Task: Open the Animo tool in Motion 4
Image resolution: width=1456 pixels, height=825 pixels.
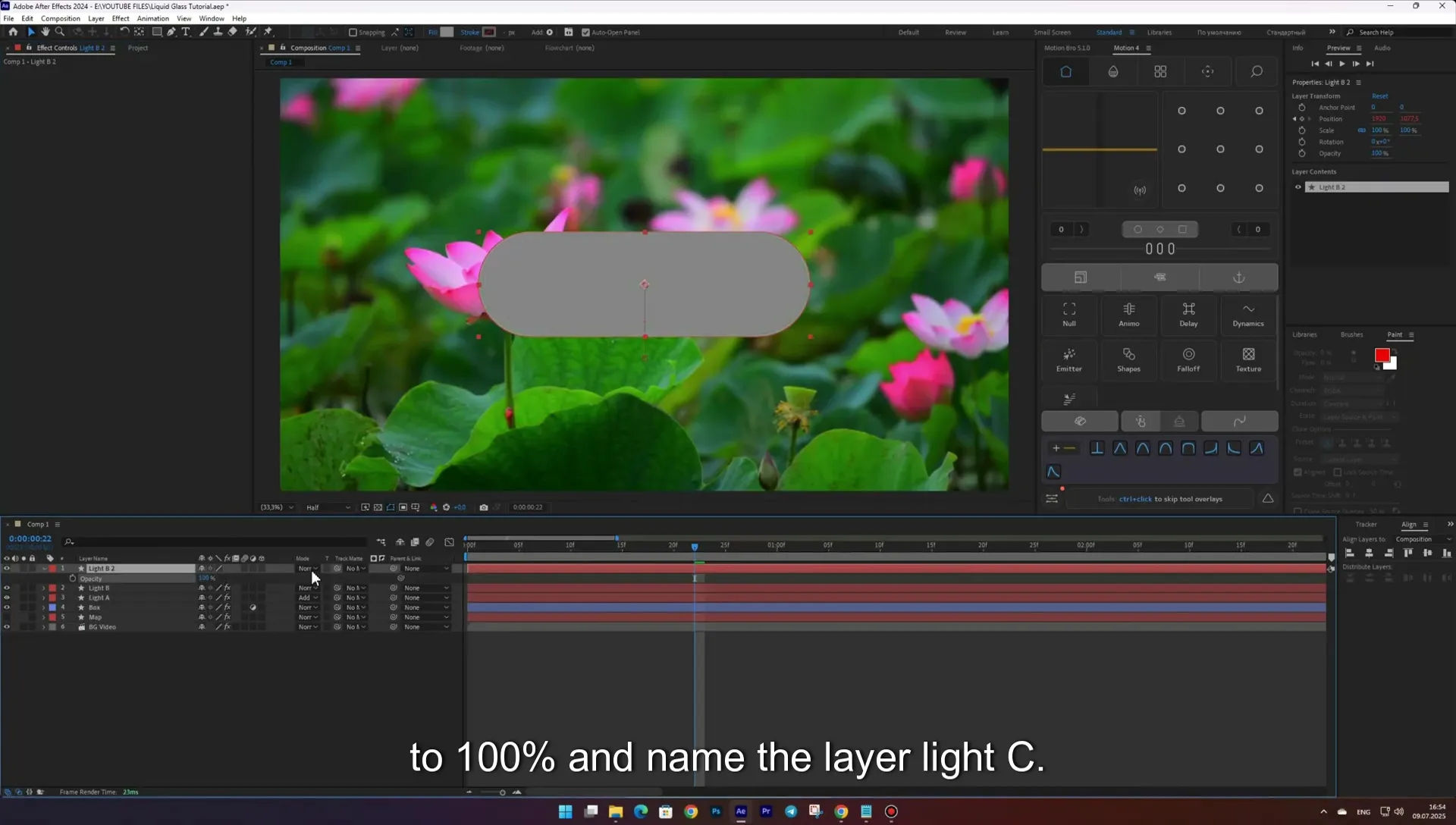Action: click(x=1128, y=314)
